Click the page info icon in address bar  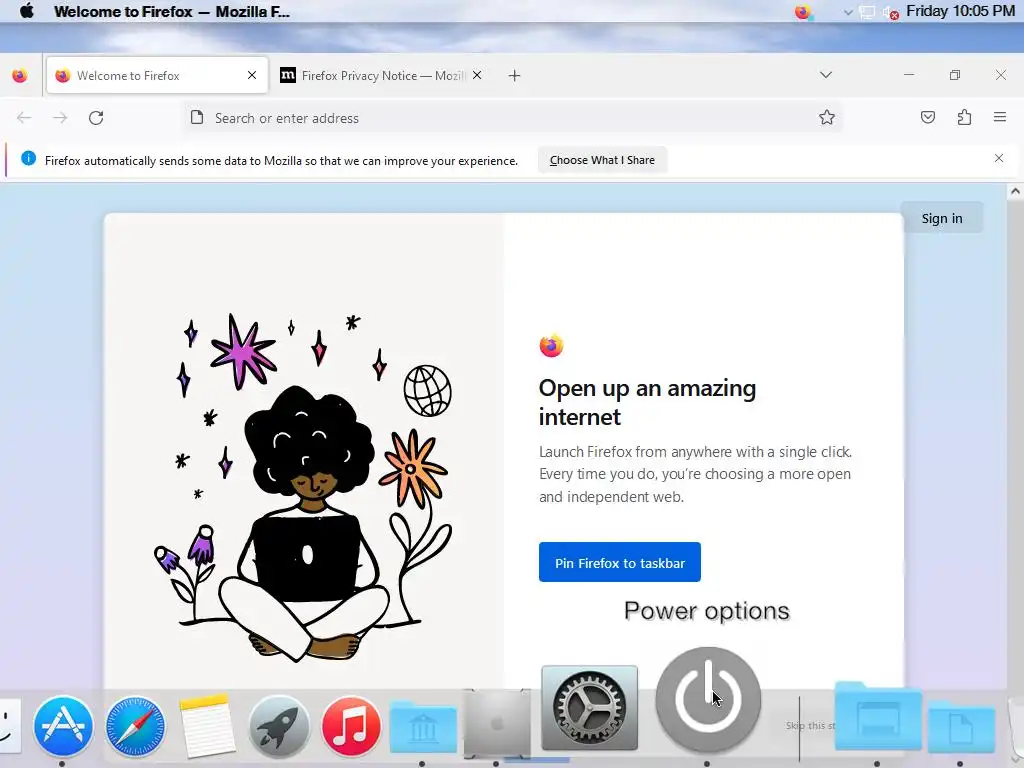[x=197, y=118]
